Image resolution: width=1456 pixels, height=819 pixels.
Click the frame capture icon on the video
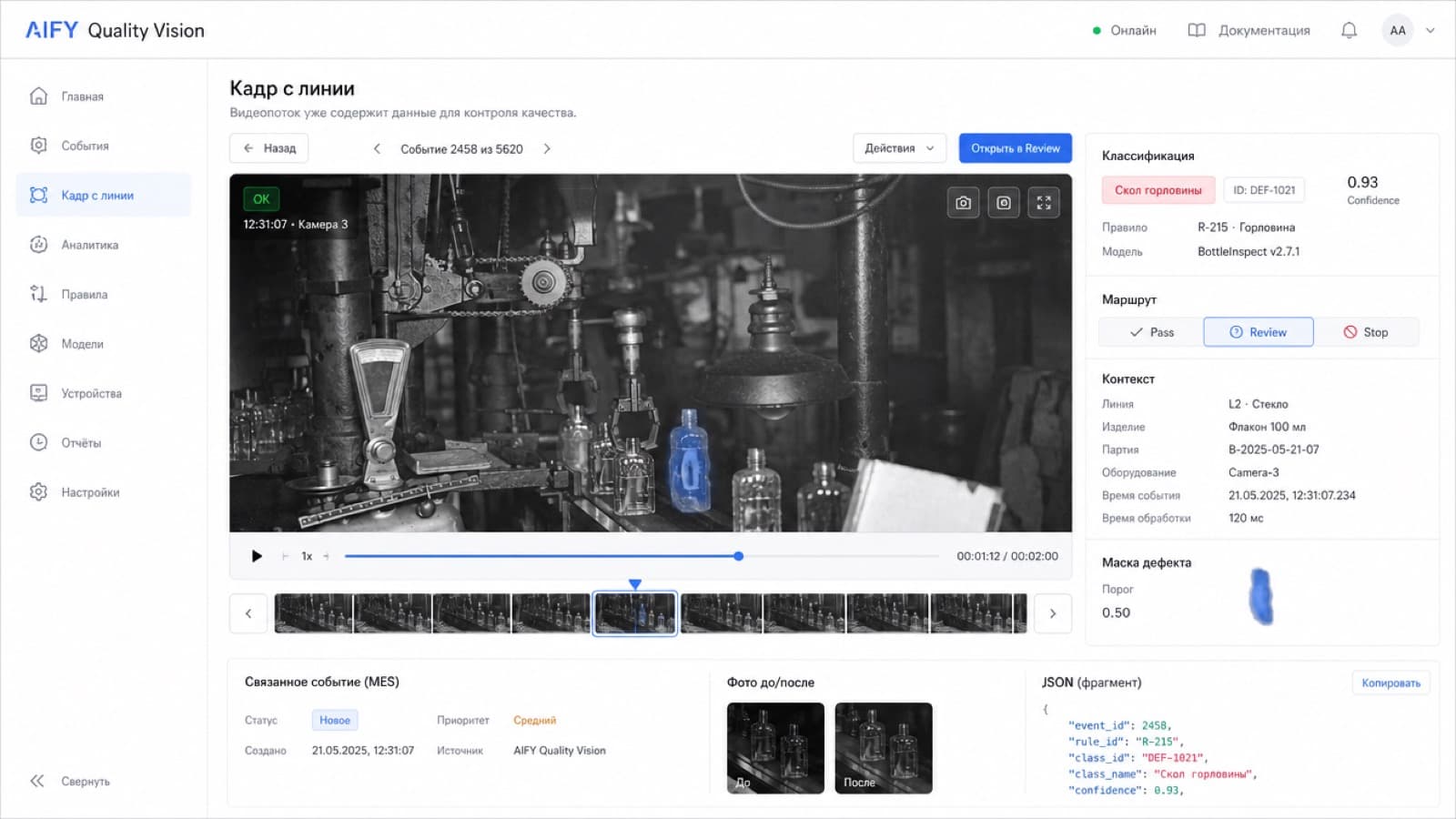click(x=1004, y=203)
